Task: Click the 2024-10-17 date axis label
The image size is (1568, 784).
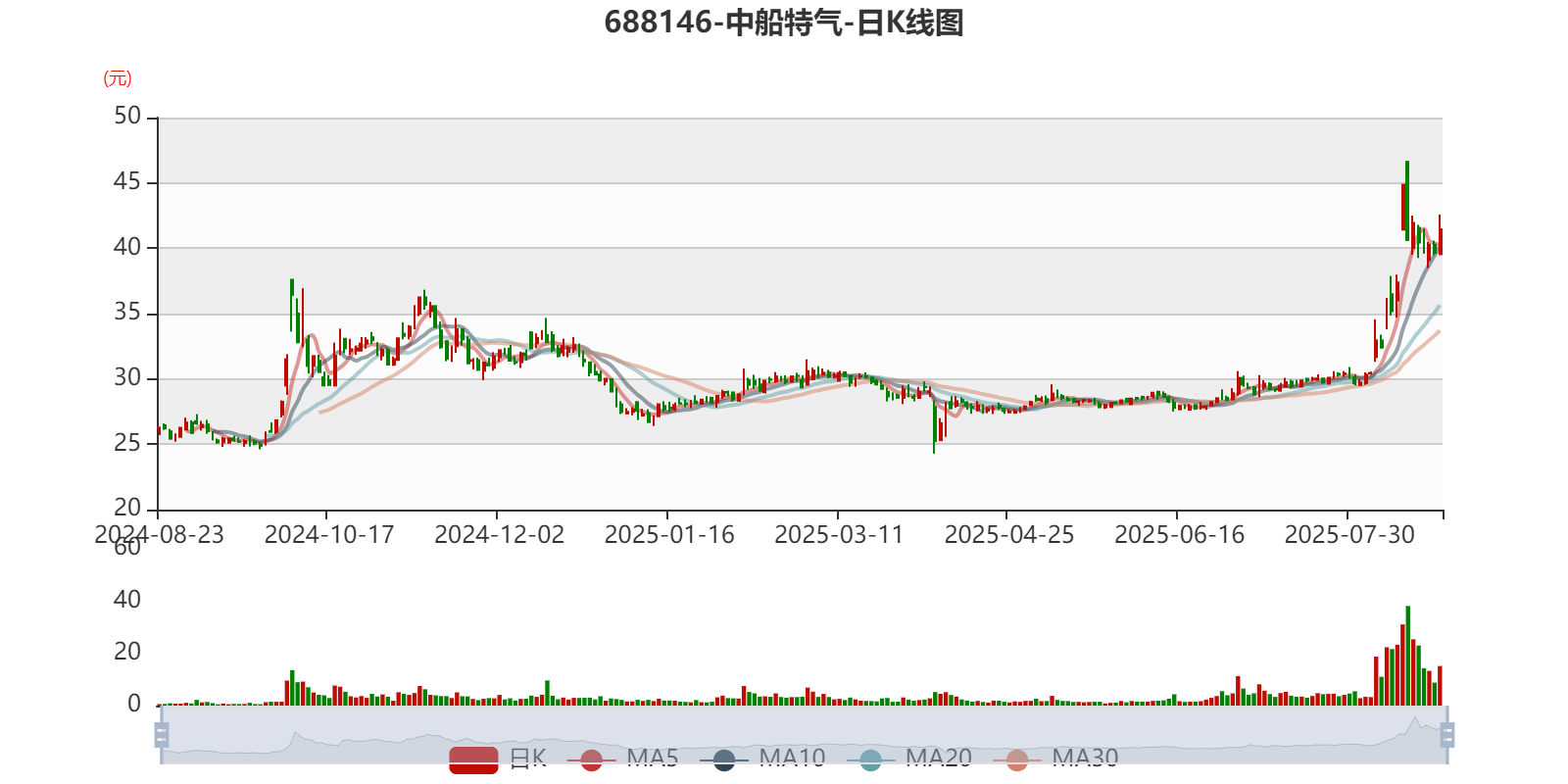Action: coord(329,535)
